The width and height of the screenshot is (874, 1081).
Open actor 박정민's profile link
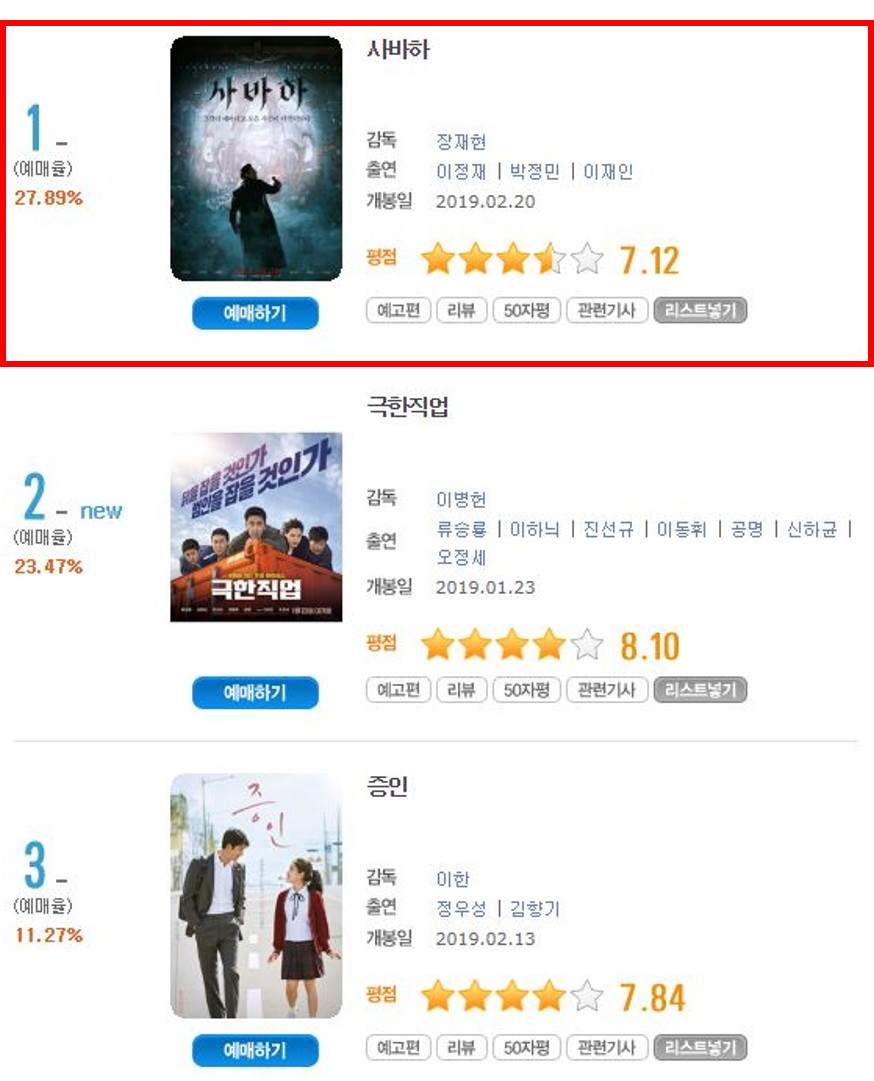click(534, 171)
